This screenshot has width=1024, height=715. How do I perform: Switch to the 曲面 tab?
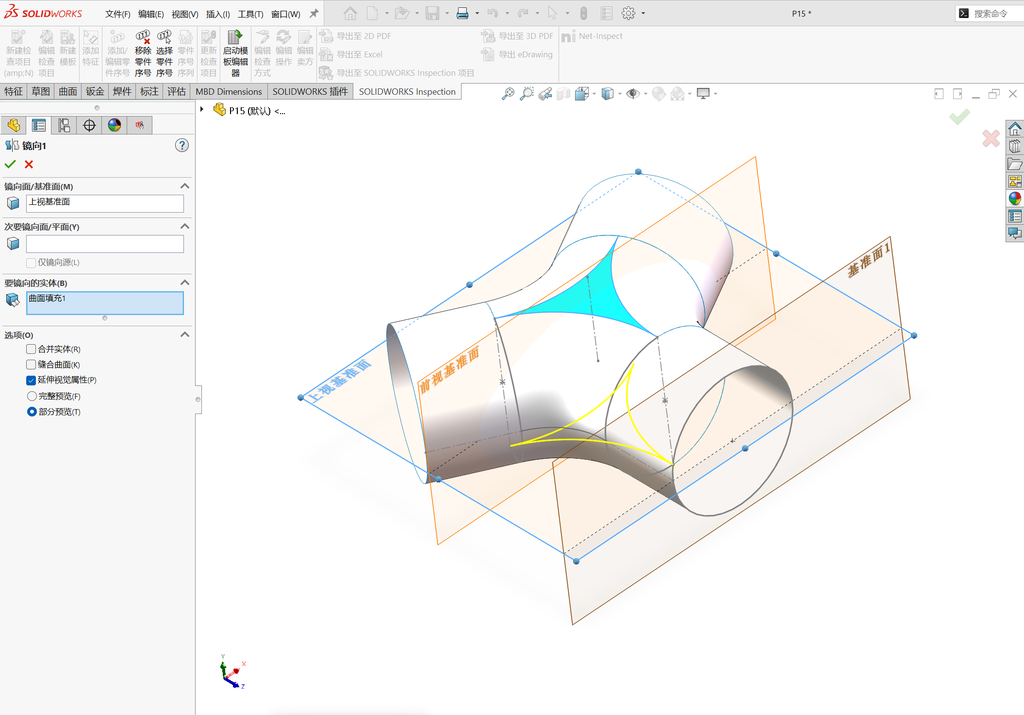pos(68,91)
